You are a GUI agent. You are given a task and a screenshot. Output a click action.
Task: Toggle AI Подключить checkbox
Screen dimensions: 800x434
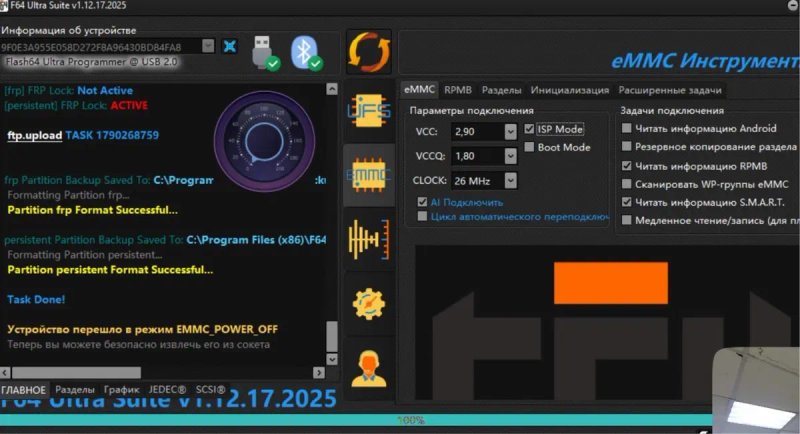422,202
